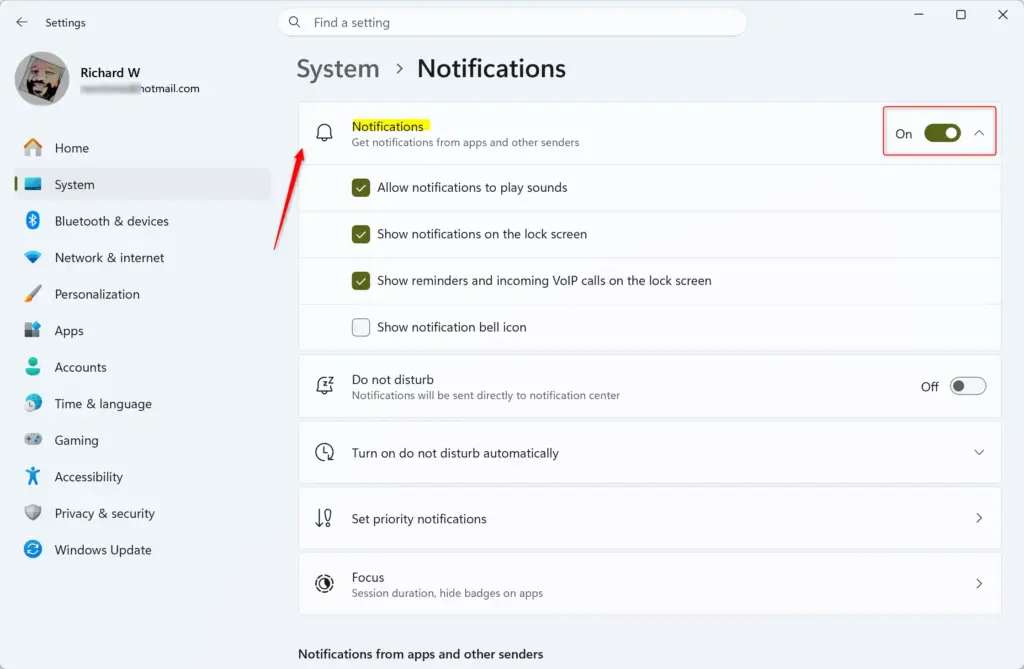
Task: Click the Focus session duration row
Action: [650, 583]
